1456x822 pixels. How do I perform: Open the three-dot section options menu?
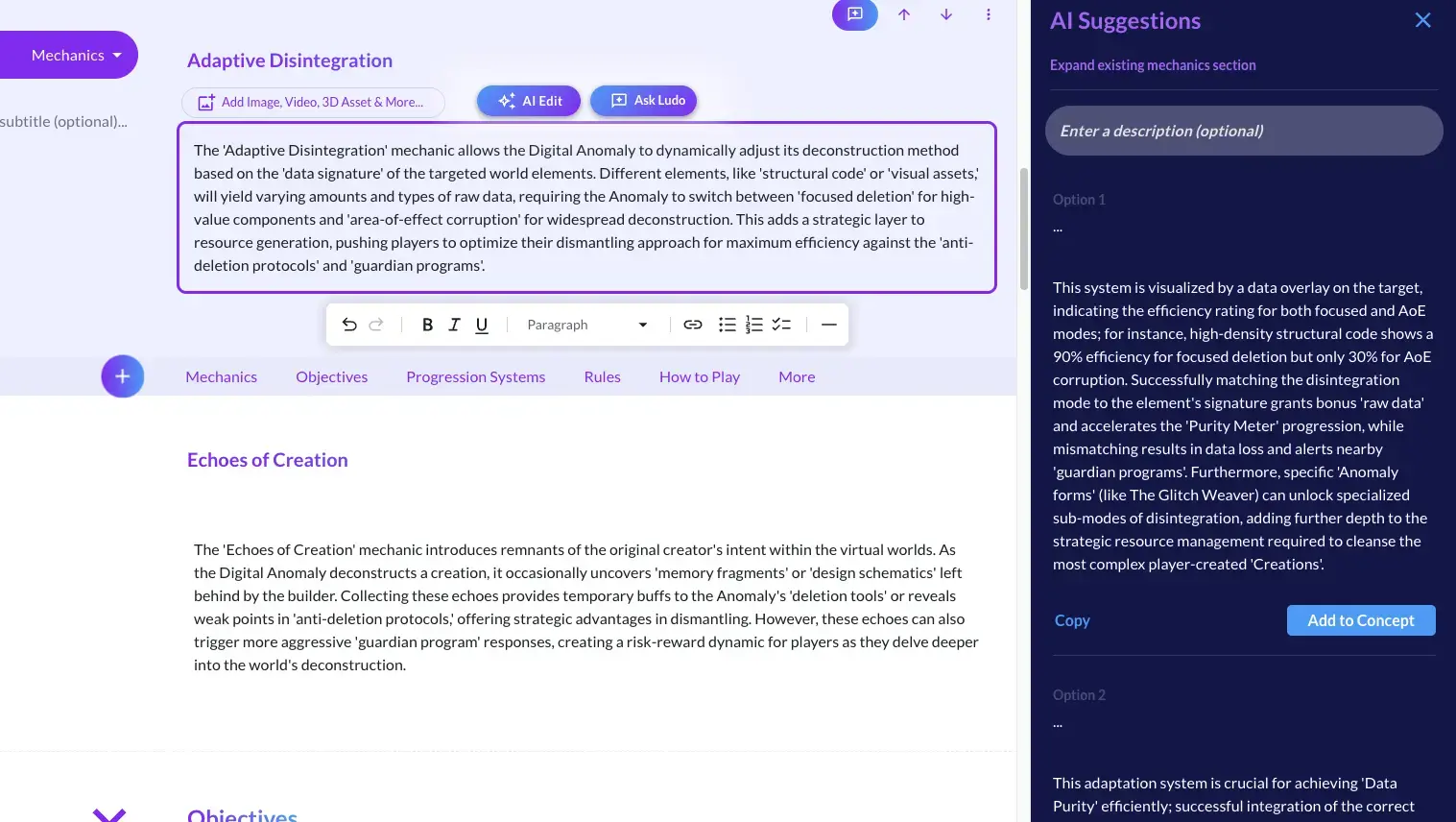click(989, 14)
